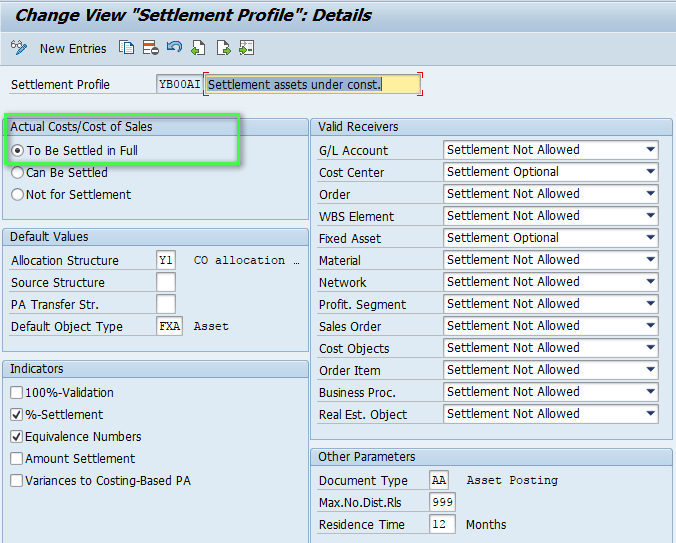The image size is (676, 543).
Task: Click the Residence Time field
Action: coord(442,525)
